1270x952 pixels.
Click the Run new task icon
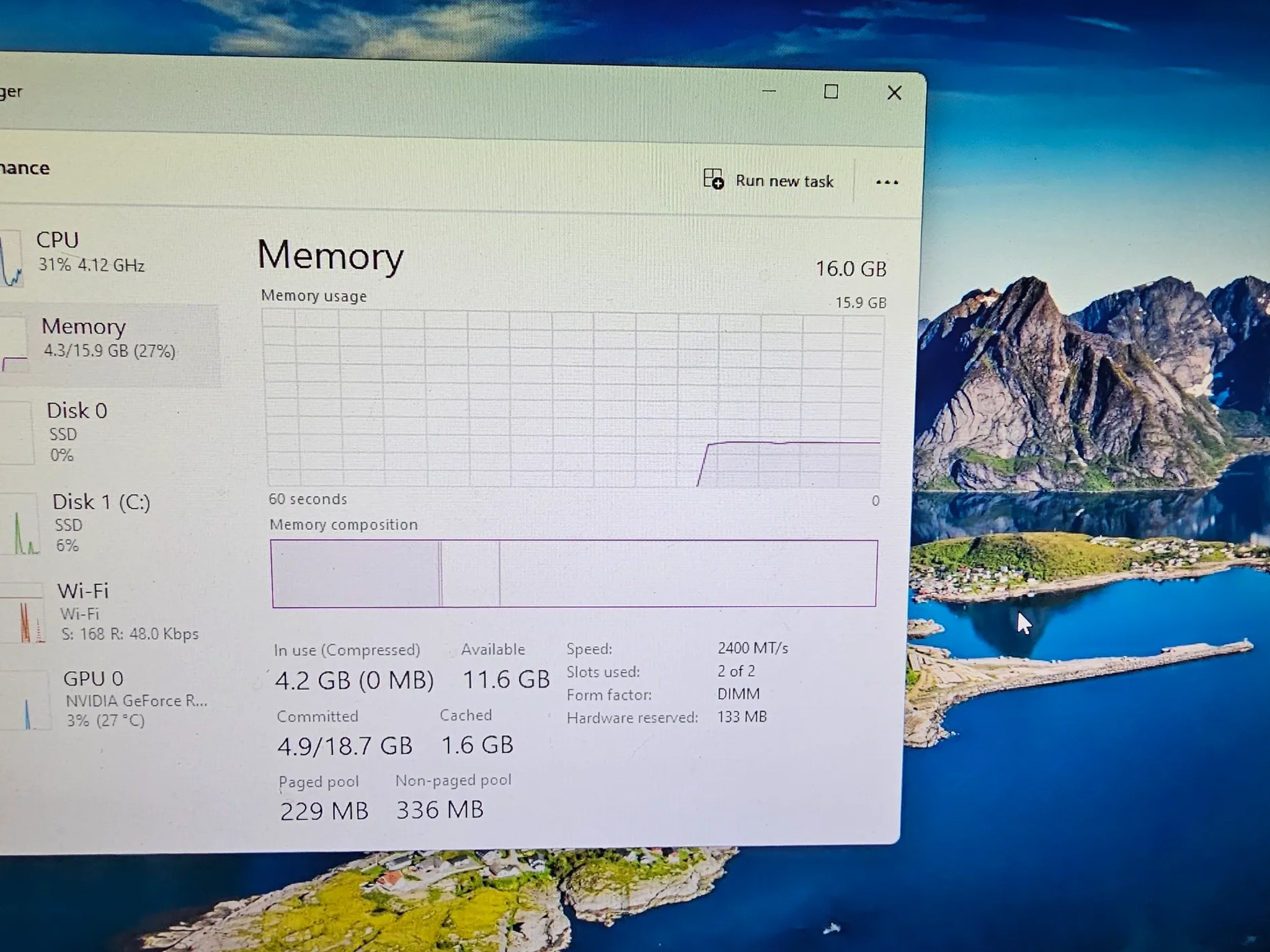click(714, 179)
